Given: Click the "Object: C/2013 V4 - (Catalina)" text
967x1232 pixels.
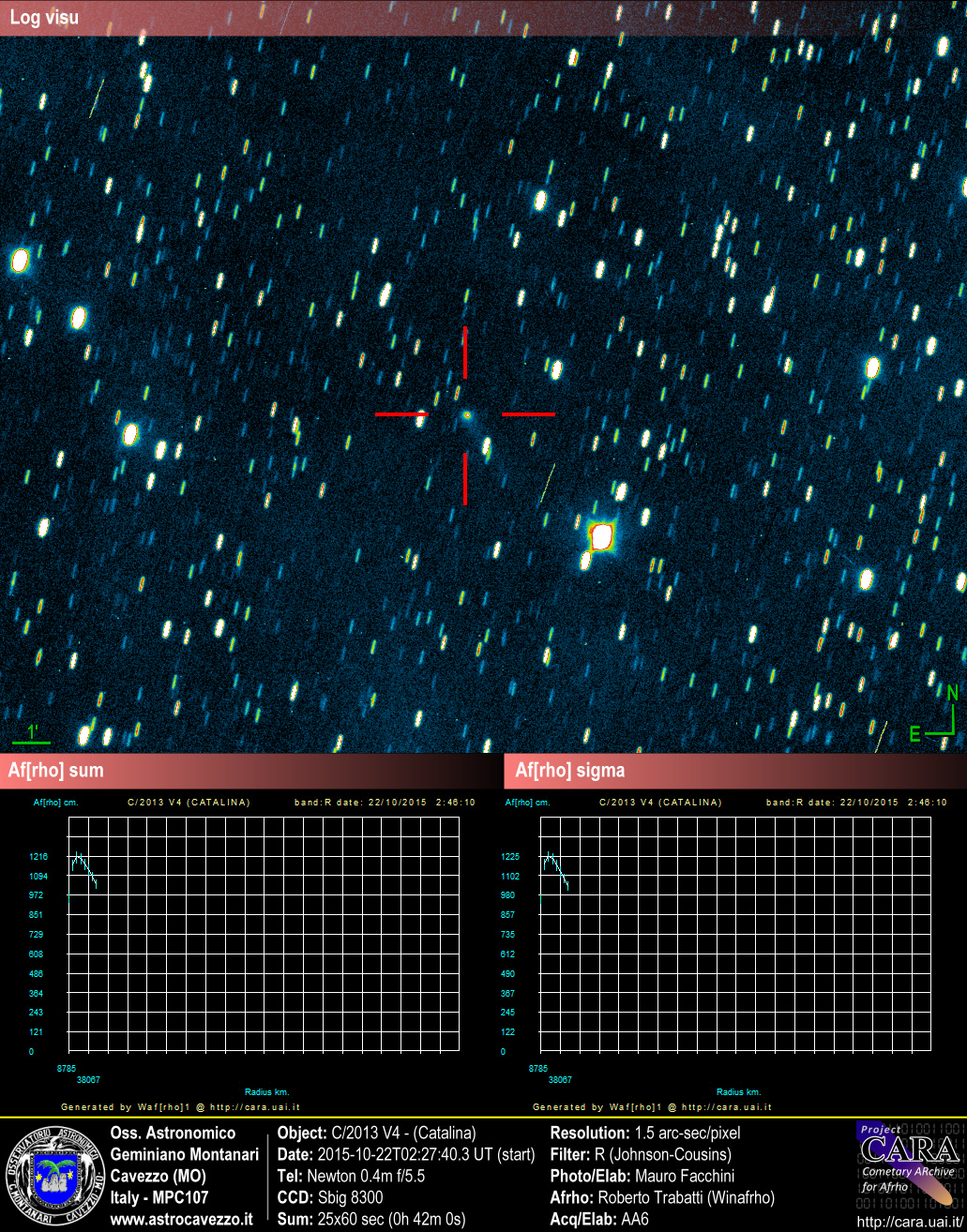Looking at the screenshot, I should click(x=377, y=1133).
